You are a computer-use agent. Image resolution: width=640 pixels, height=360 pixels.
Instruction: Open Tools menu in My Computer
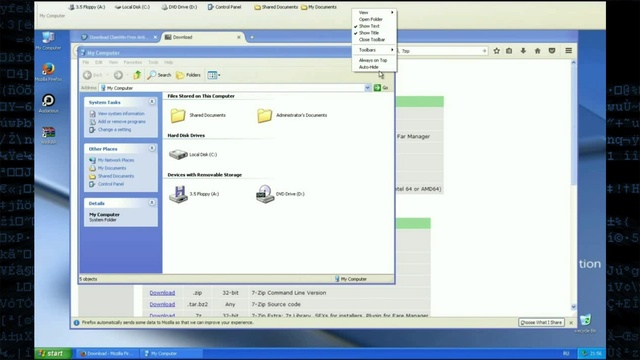153,62
